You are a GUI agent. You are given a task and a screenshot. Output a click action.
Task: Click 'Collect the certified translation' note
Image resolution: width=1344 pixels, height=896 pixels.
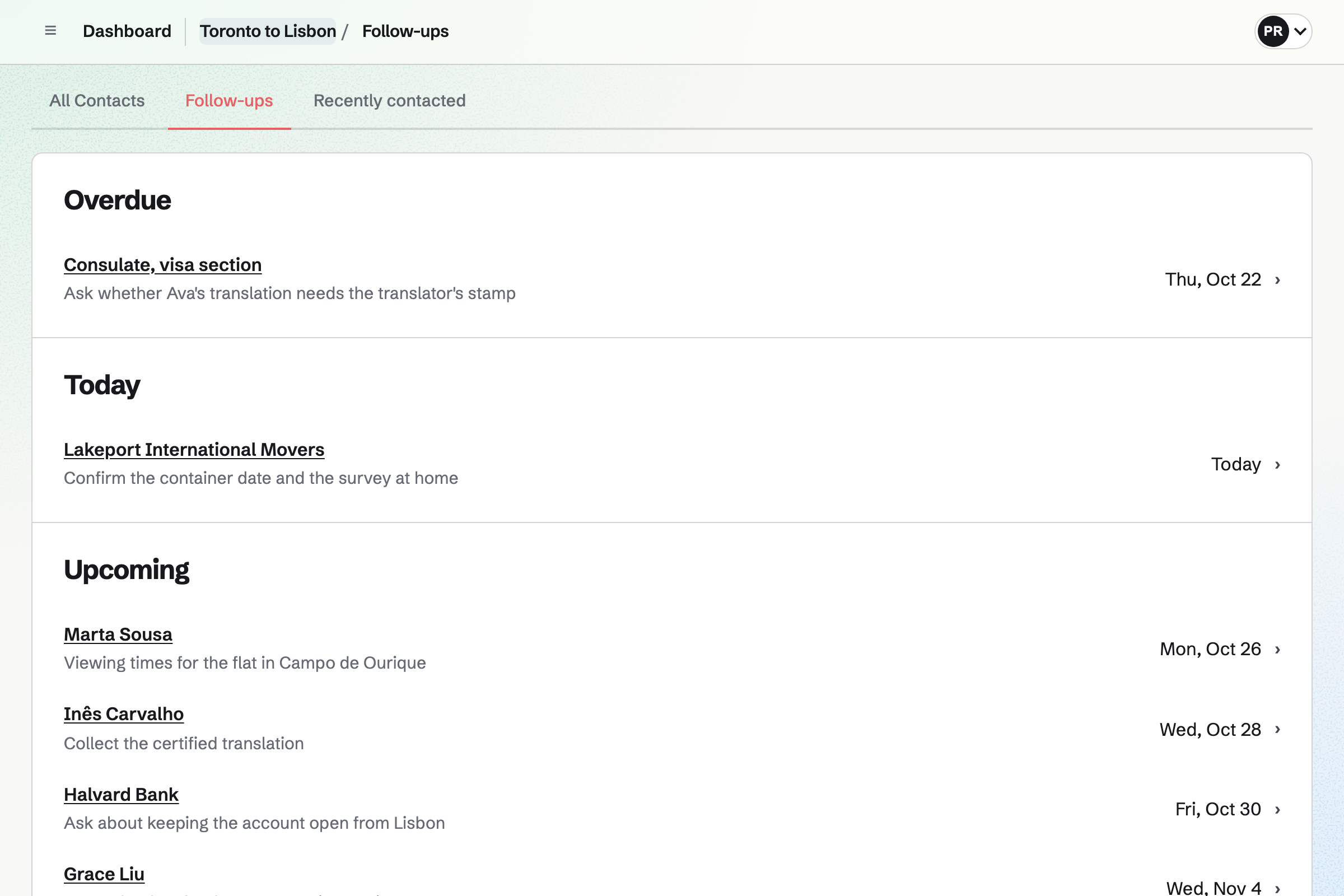[x=184, y=744]
